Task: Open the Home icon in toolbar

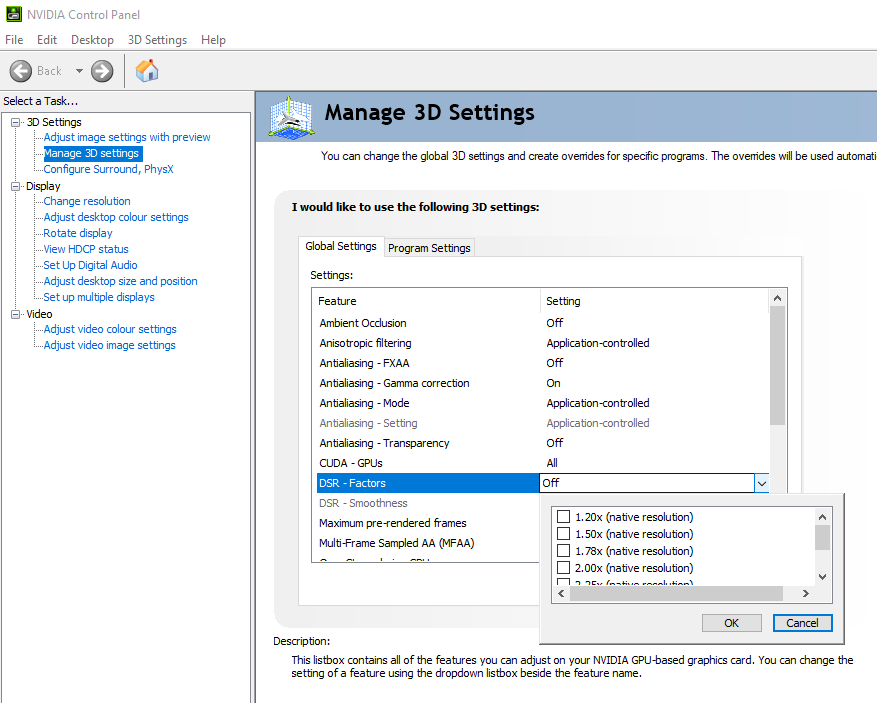Action: pyautogui.click(x=147, y=70)
